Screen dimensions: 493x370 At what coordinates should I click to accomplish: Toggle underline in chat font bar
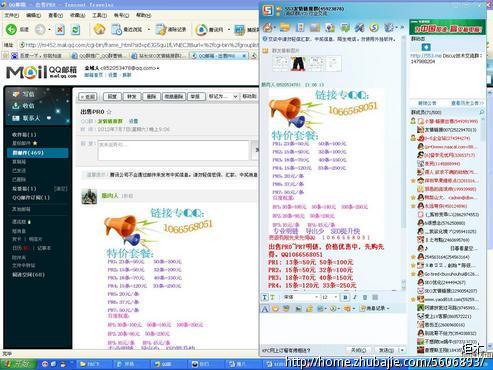point(365,297)
